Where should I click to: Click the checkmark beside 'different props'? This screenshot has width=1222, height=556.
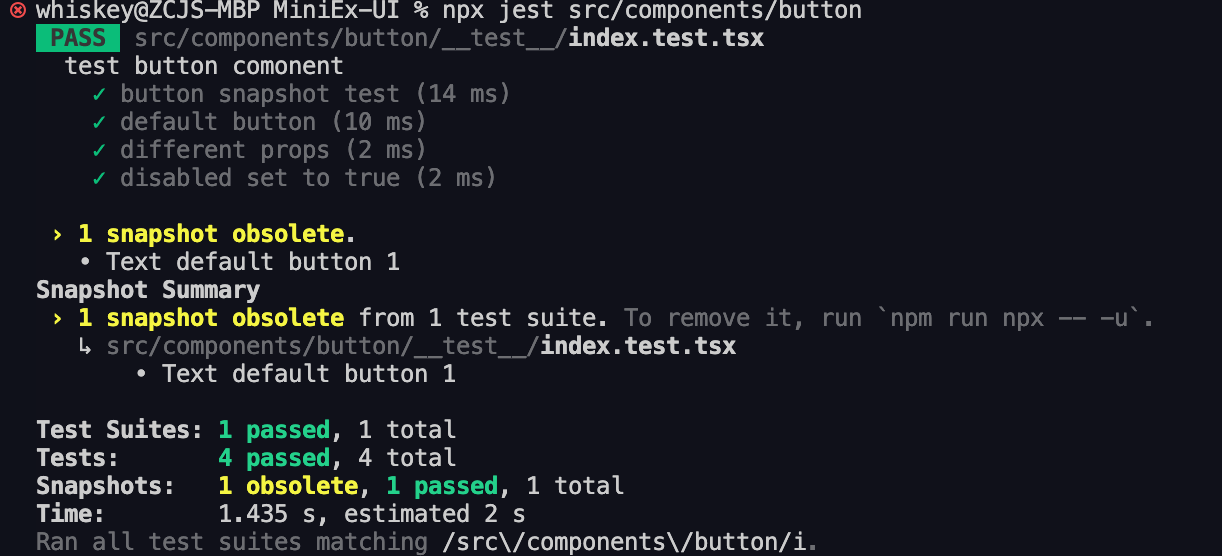pyautogui.click(x=99, y=150)
